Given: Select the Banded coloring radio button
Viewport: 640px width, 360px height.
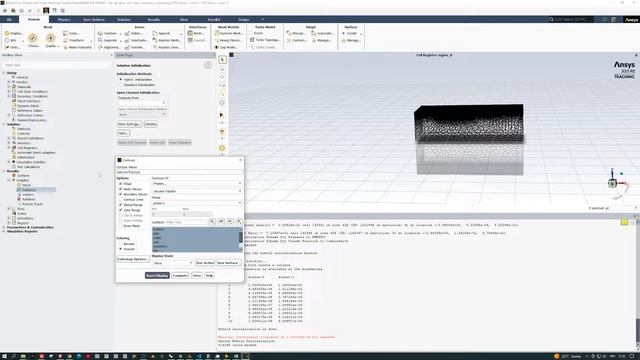Looking at the screenshot, I should coord(121,244).
